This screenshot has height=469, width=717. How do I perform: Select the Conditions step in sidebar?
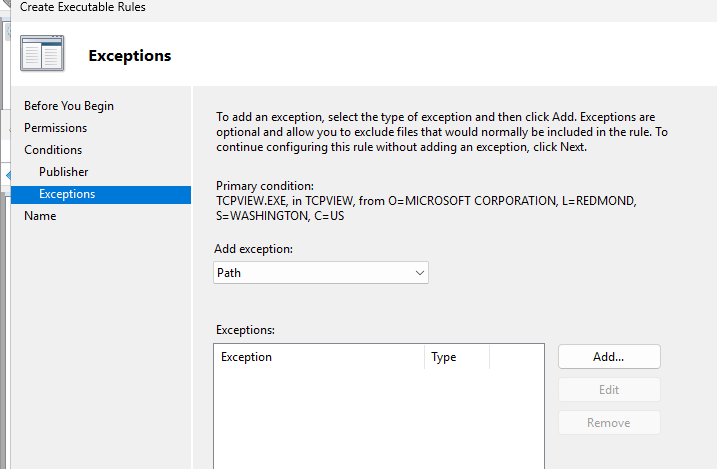53,150
